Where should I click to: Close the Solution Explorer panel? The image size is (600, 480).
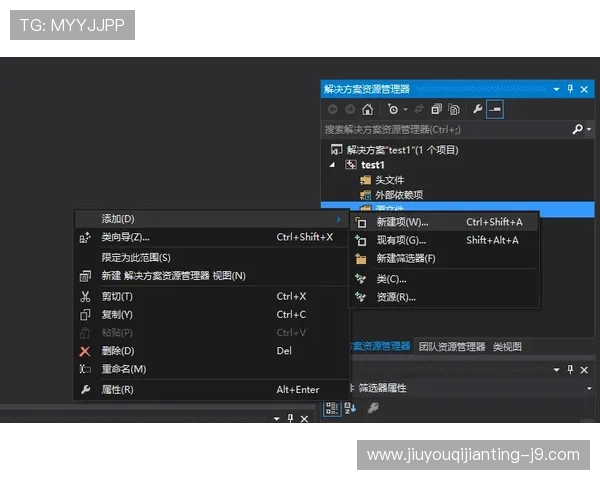[x=584, y=89]
